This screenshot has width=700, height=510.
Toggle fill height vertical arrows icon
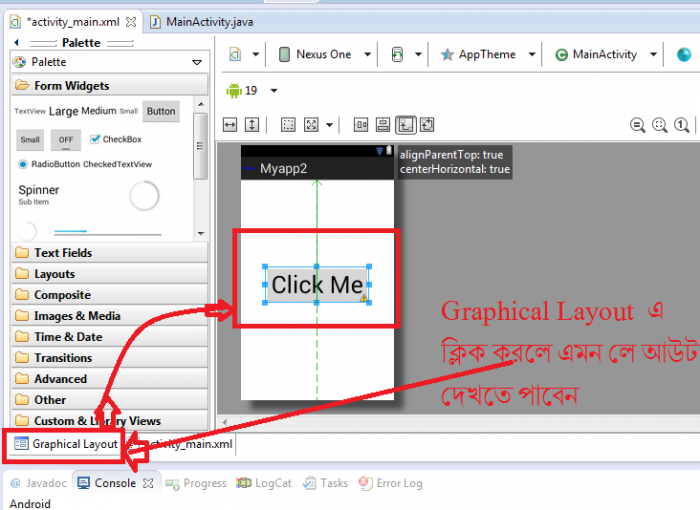(252, 125)
